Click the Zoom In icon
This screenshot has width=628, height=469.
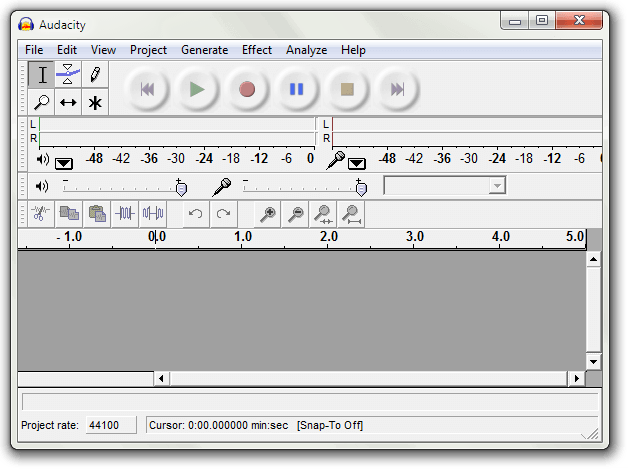point(268,213)
